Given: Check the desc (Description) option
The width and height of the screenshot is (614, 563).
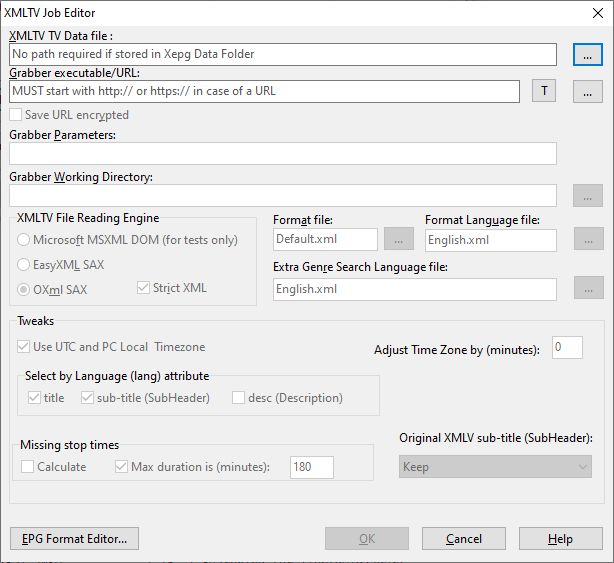Looking at the screenshot, I should click(x=239, y=398).
